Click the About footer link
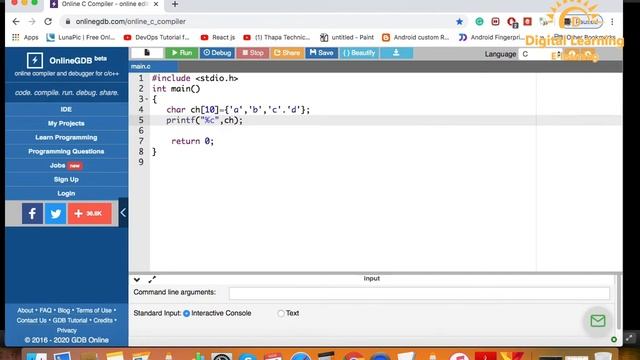640x360 pixels. (x=25, y=310)
